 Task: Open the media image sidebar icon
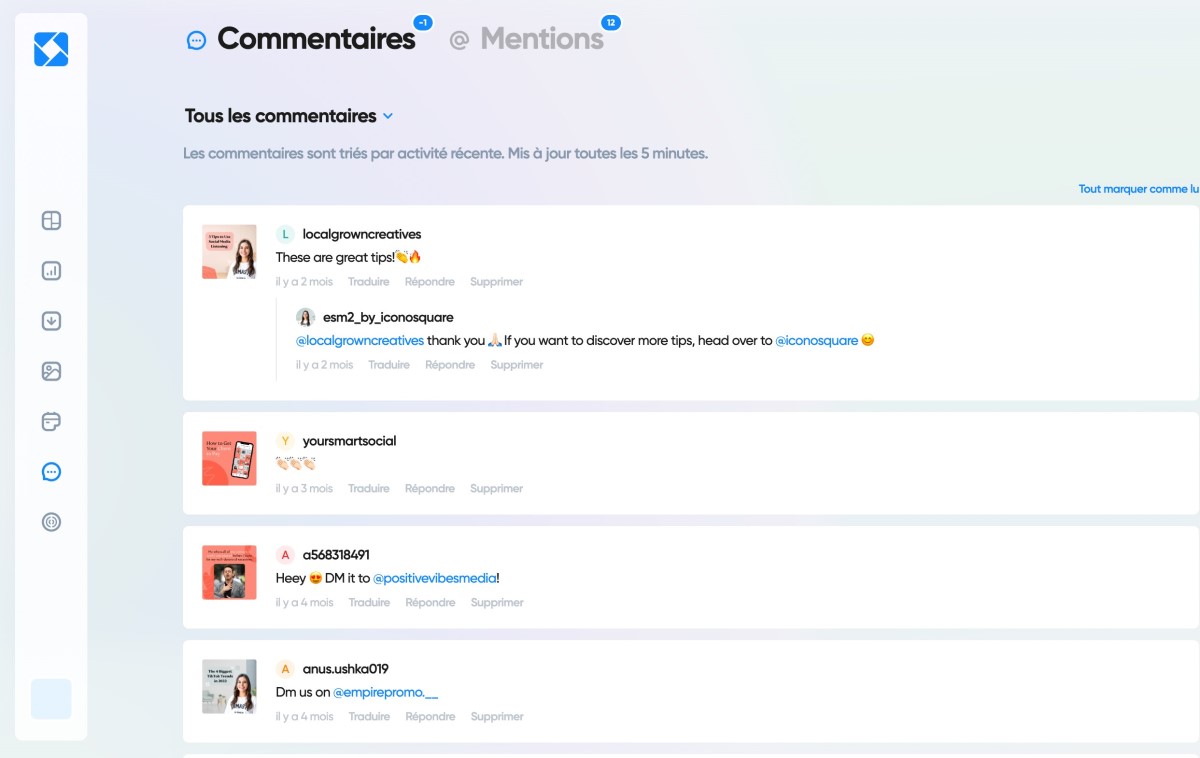coord(51,371)
